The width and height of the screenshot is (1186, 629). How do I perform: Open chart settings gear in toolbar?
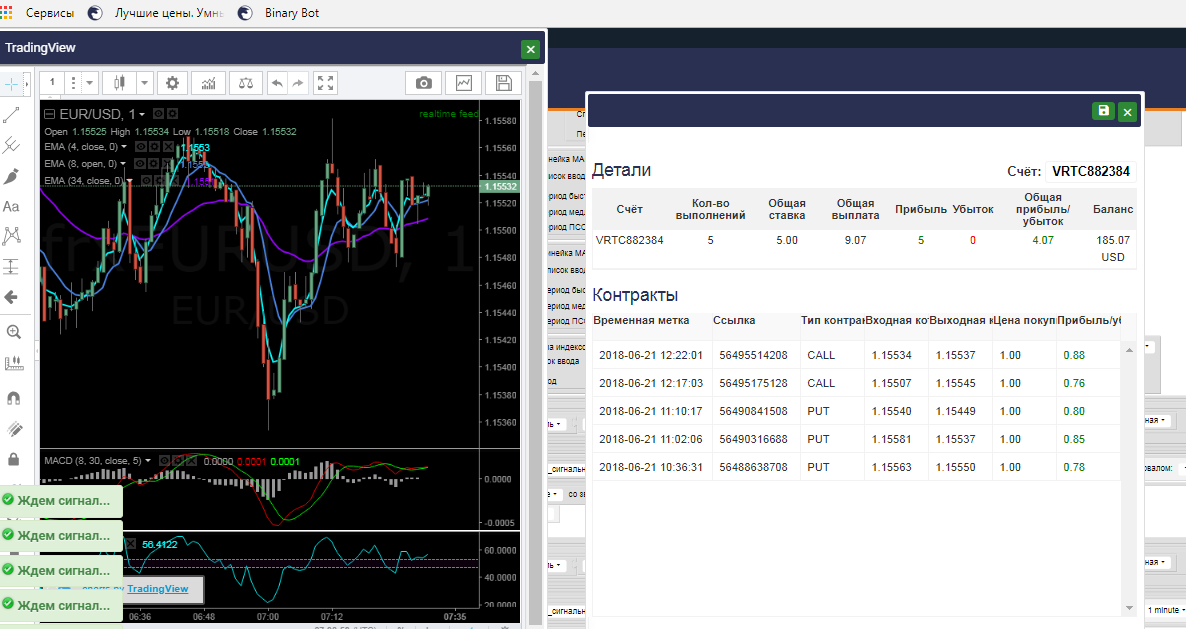[x=172, y=83]
